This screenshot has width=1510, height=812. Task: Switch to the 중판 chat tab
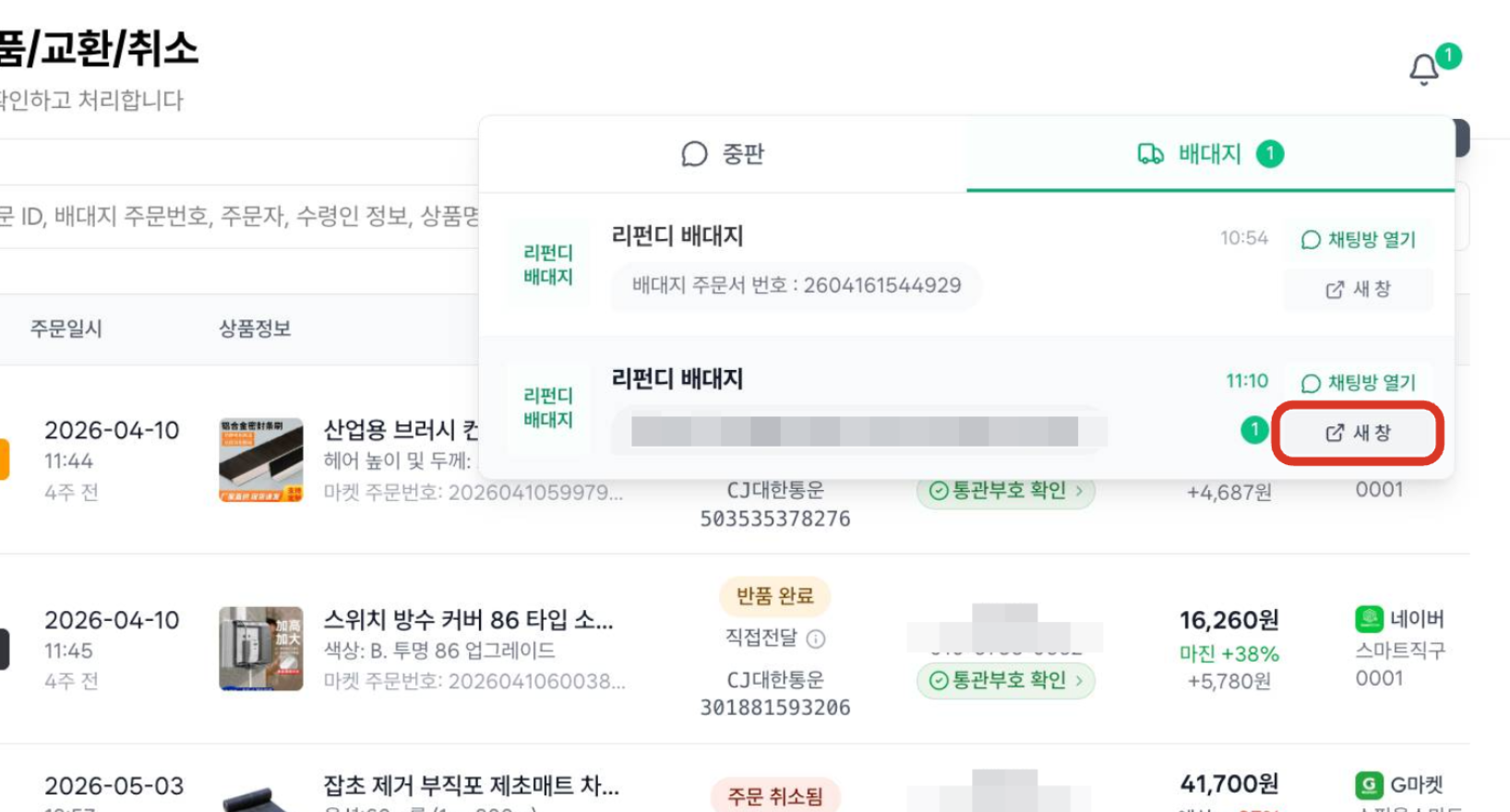(x=723, y=154)
